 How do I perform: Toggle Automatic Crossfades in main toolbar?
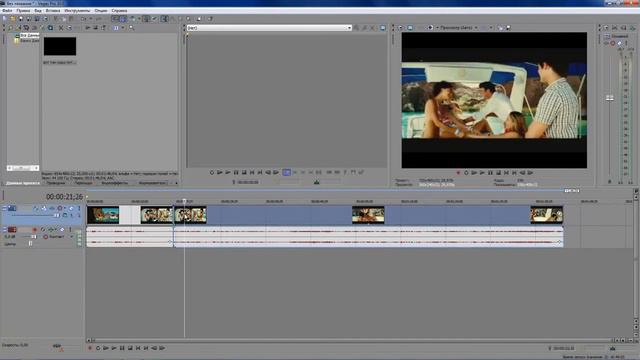[x=123, y=19]
